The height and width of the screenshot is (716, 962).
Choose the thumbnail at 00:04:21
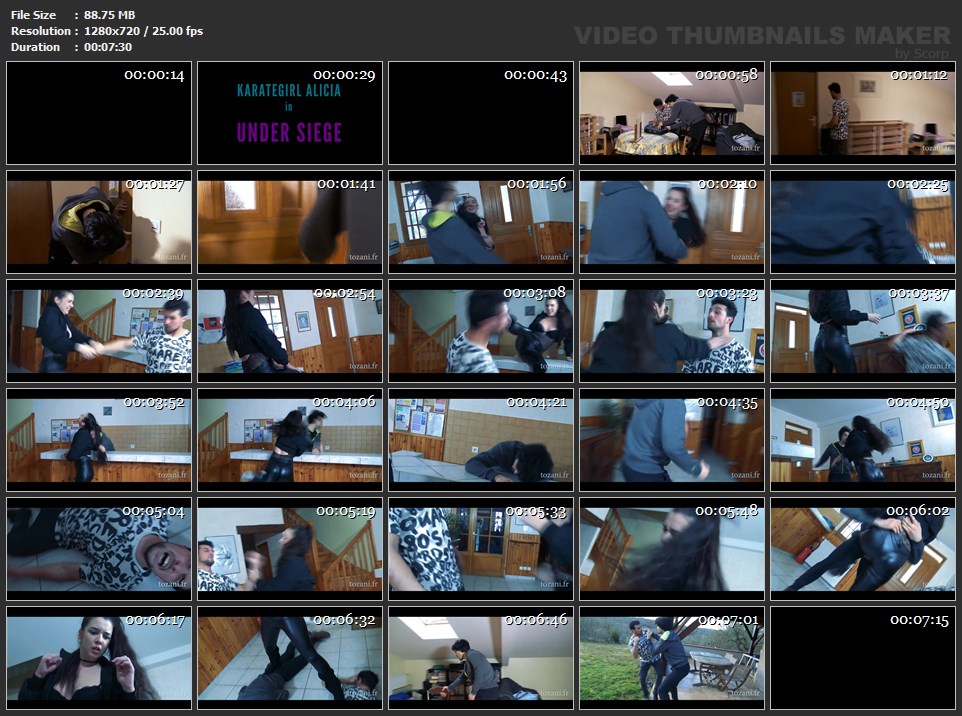481,440
